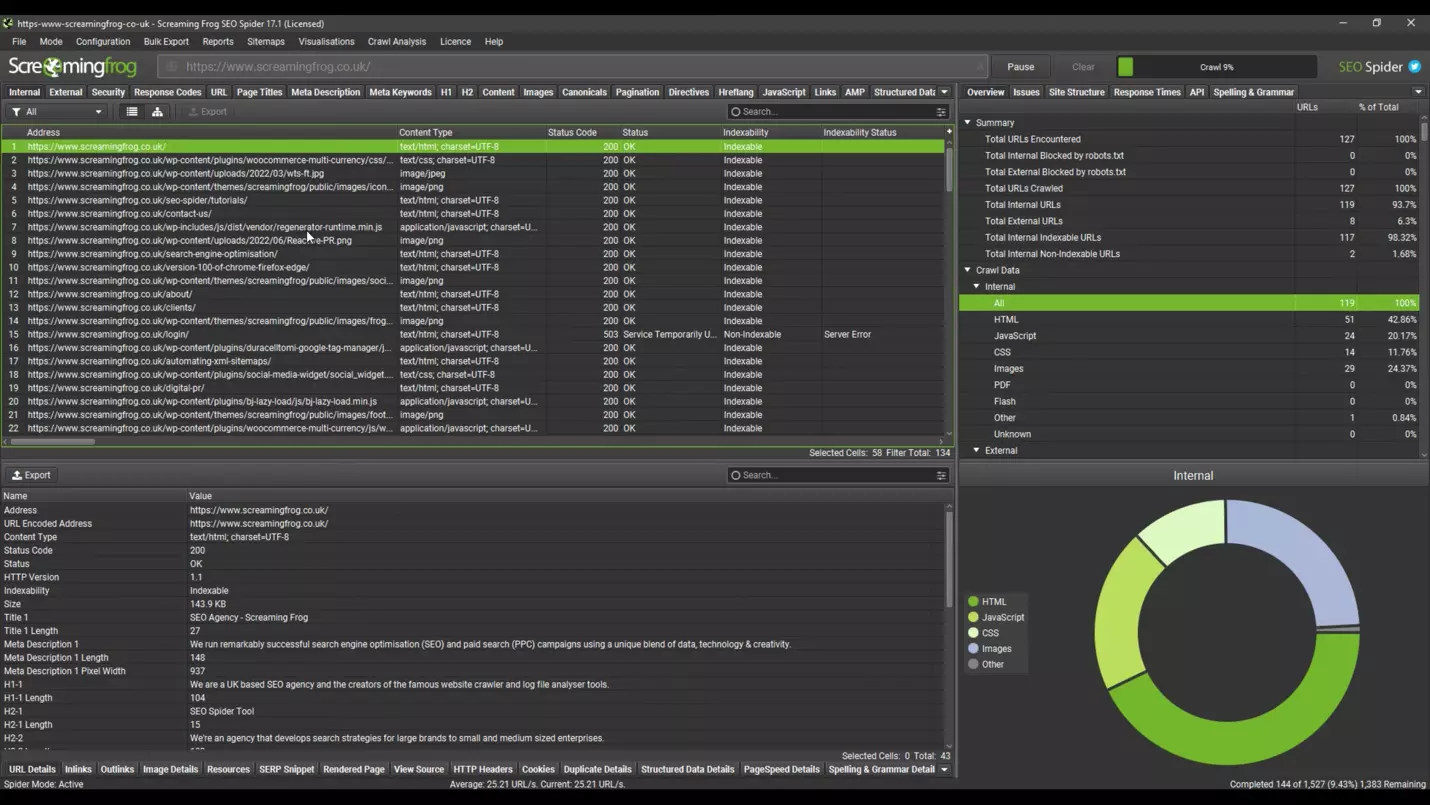Collapse the Crawl Data section
1430x805 pixels.
coord(967,270)
